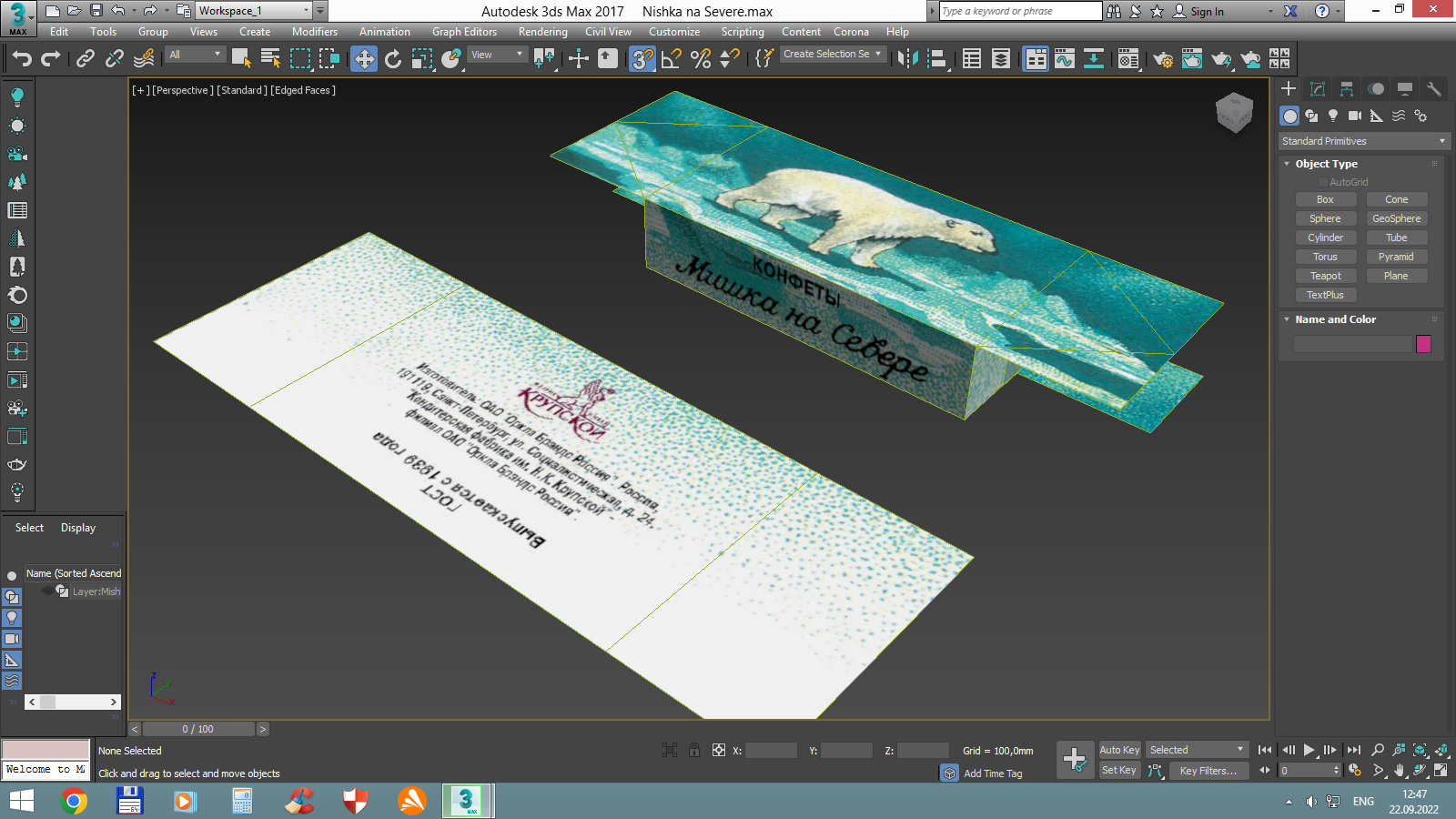Open the Corona menu
Screen dimensions: 1456x819
point(851,32)
